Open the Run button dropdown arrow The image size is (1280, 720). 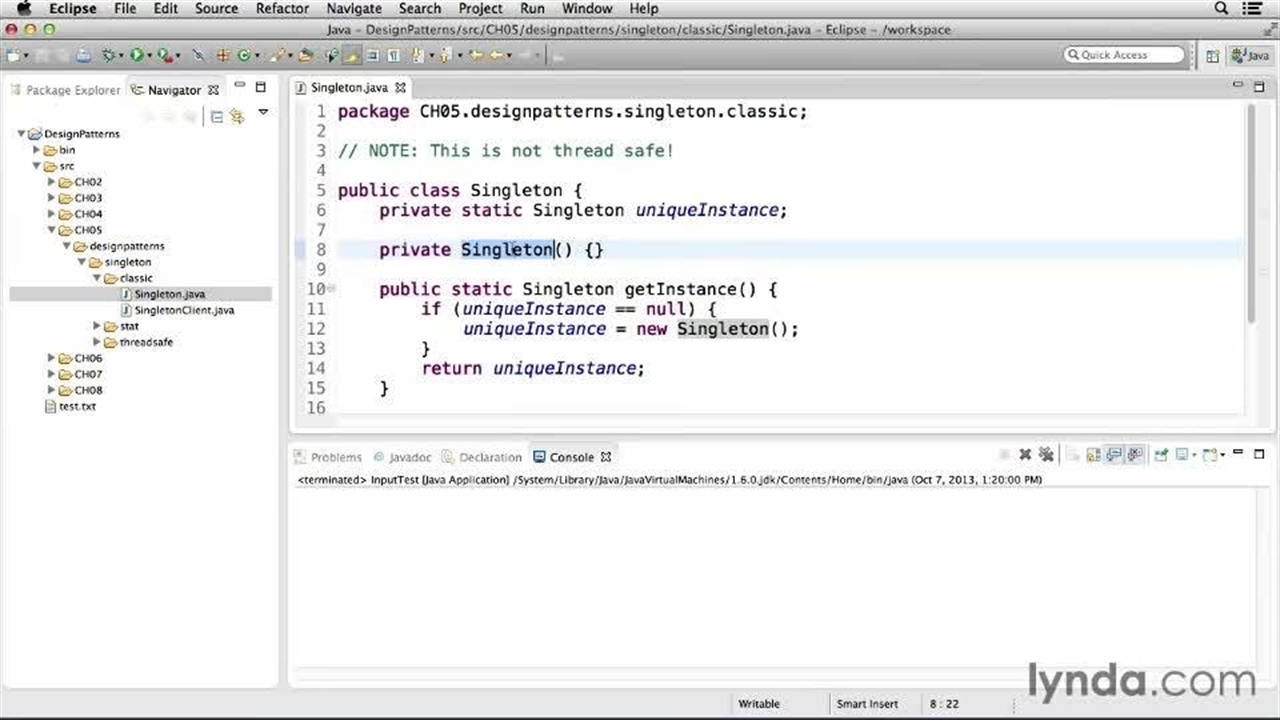tap(149, 57)
